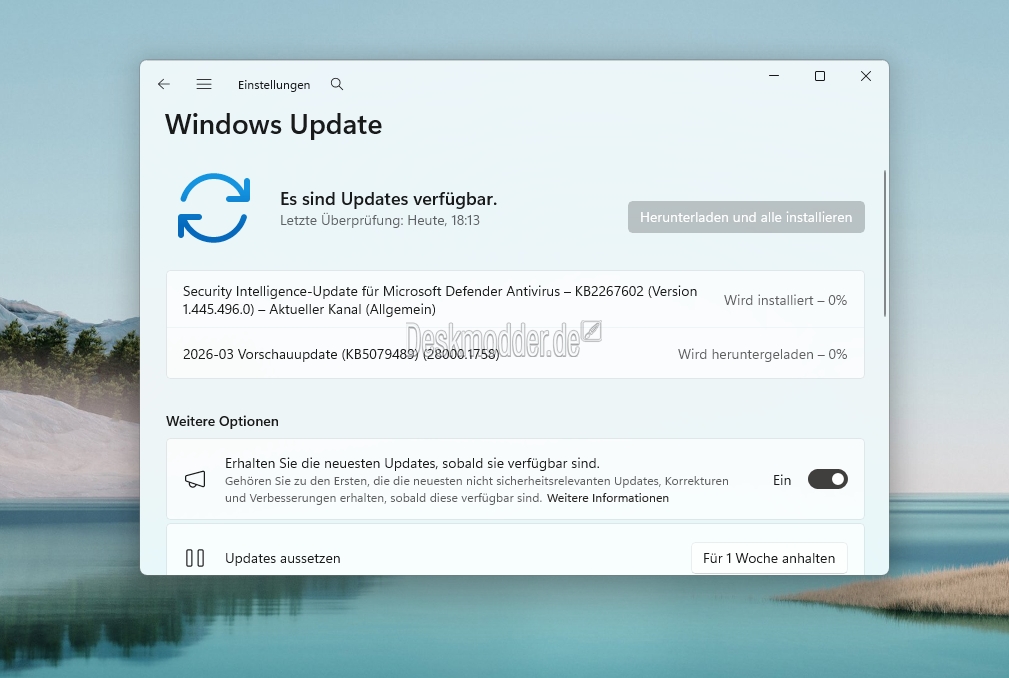Viewport: 1009px width, 678px height.
Task: Click the Updates aussetzen label
Action: (x=283, y=558)
